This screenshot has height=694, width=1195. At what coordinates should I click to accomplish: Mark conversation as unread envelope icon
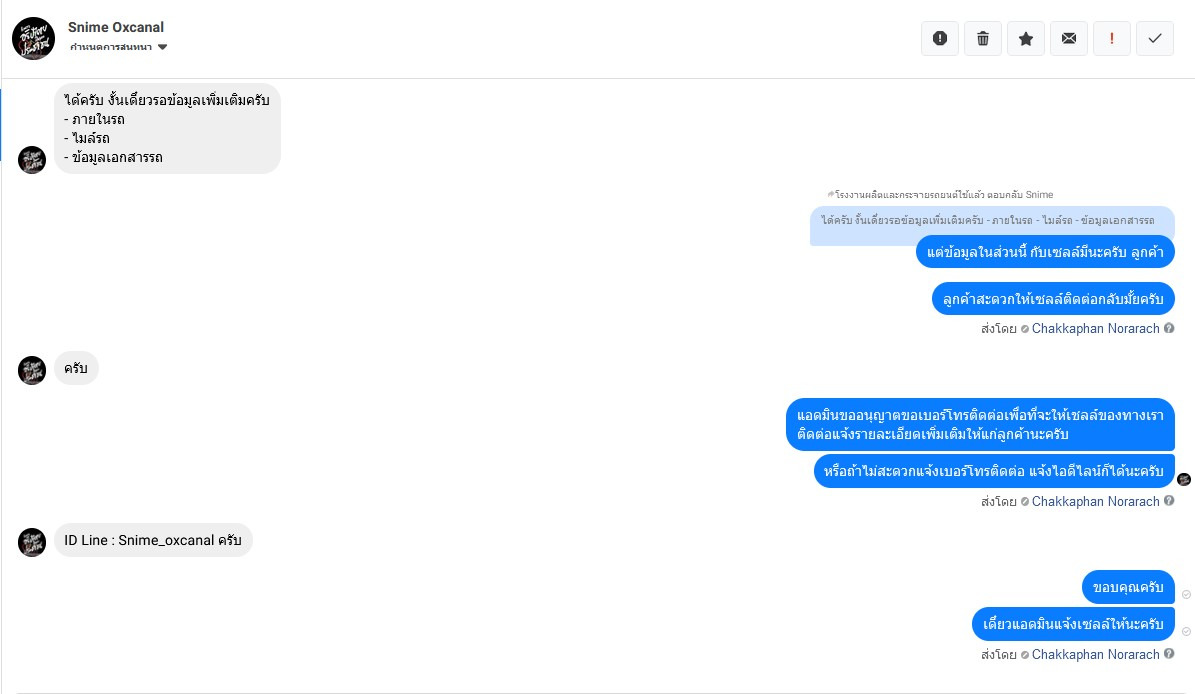[x=1069, y=38]
